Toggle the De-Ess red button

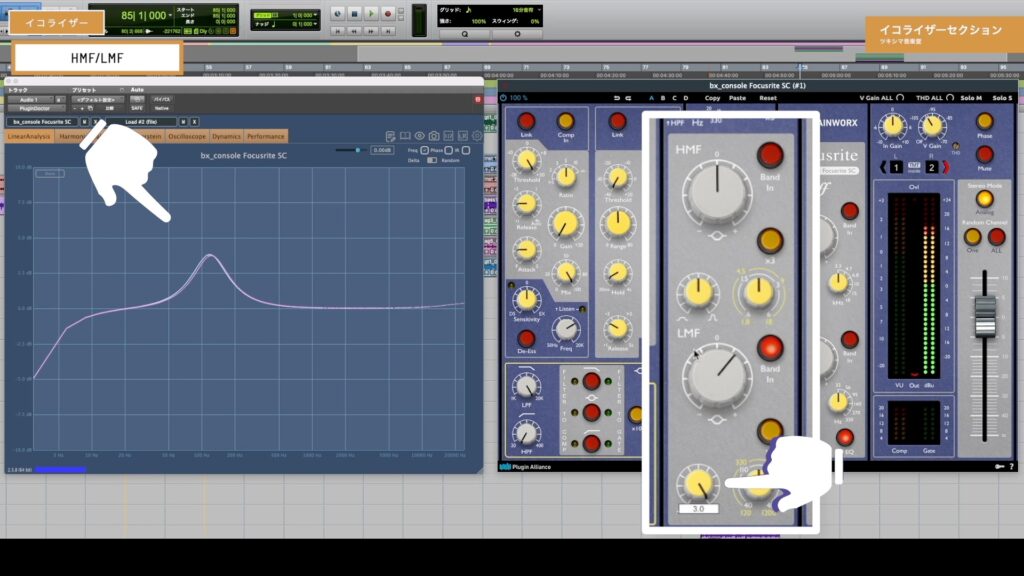pyautogui.click(x=526, y=338)
